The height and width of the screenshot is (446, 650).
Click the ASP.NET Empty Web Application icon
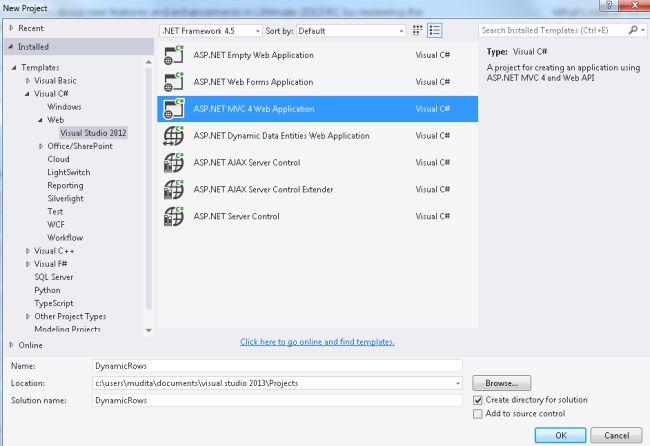[173, 55]
